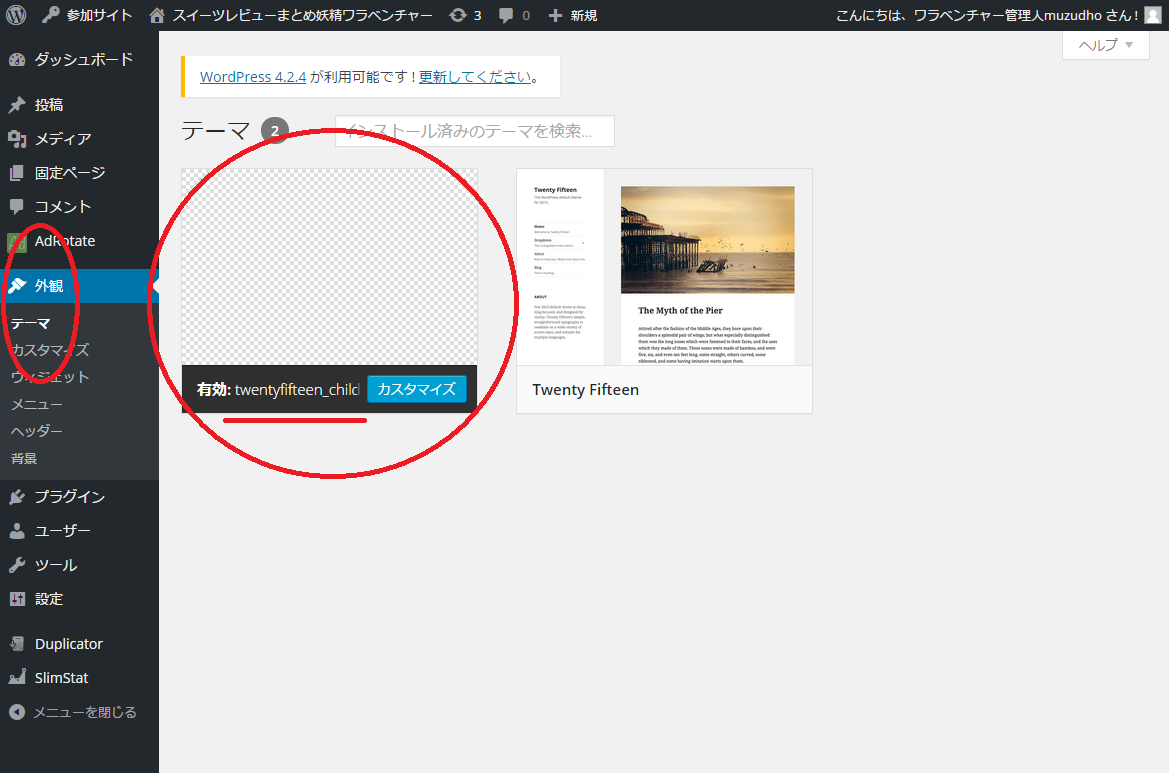Click the SlimStat chart icon
Screen dimensions: 1169x773
click(x=17, y=678)
